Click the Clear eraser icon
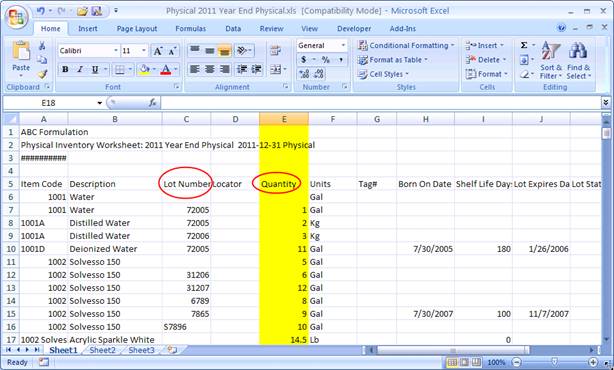 [x=525, y=74]
